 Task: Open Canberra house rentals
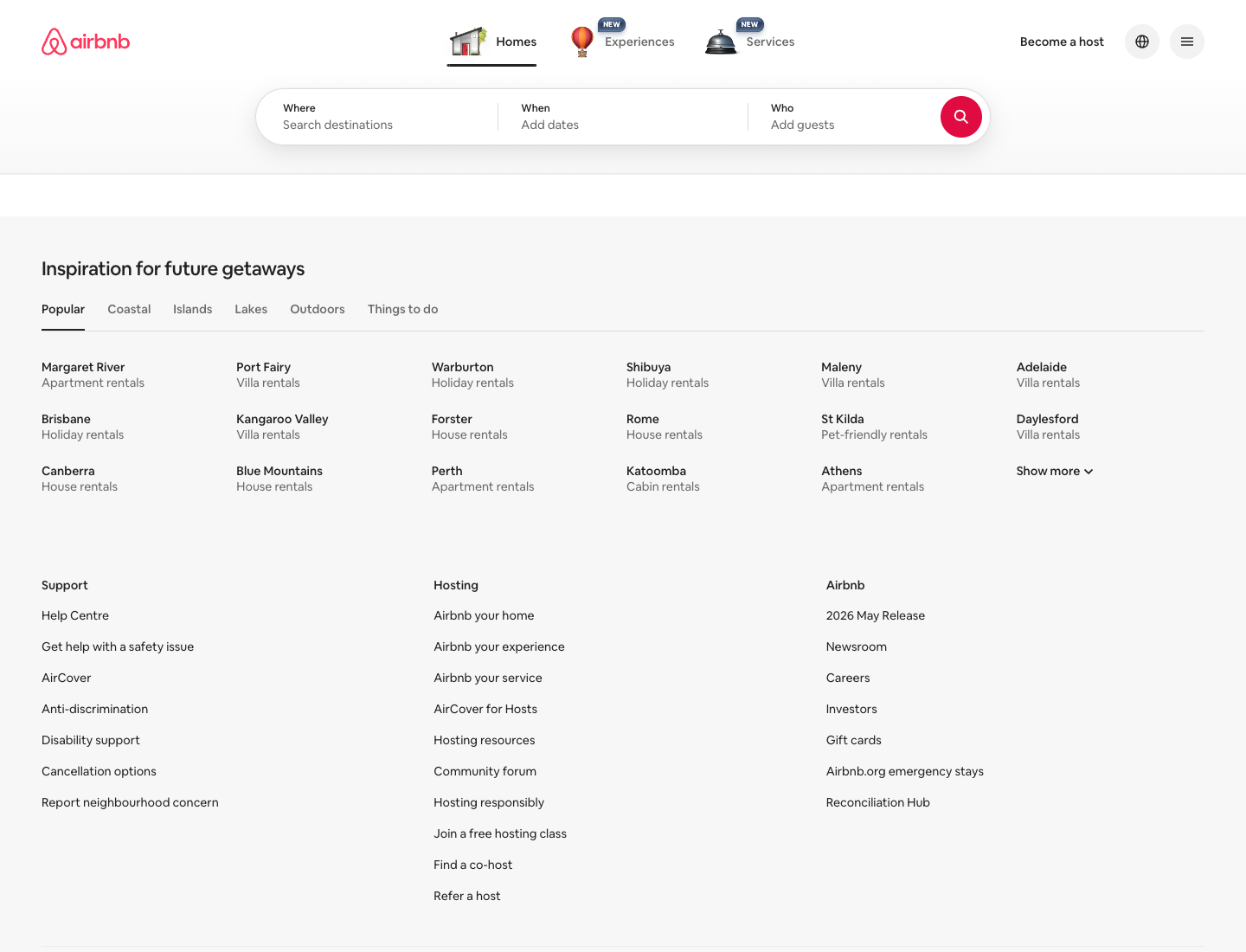point(80,479)
